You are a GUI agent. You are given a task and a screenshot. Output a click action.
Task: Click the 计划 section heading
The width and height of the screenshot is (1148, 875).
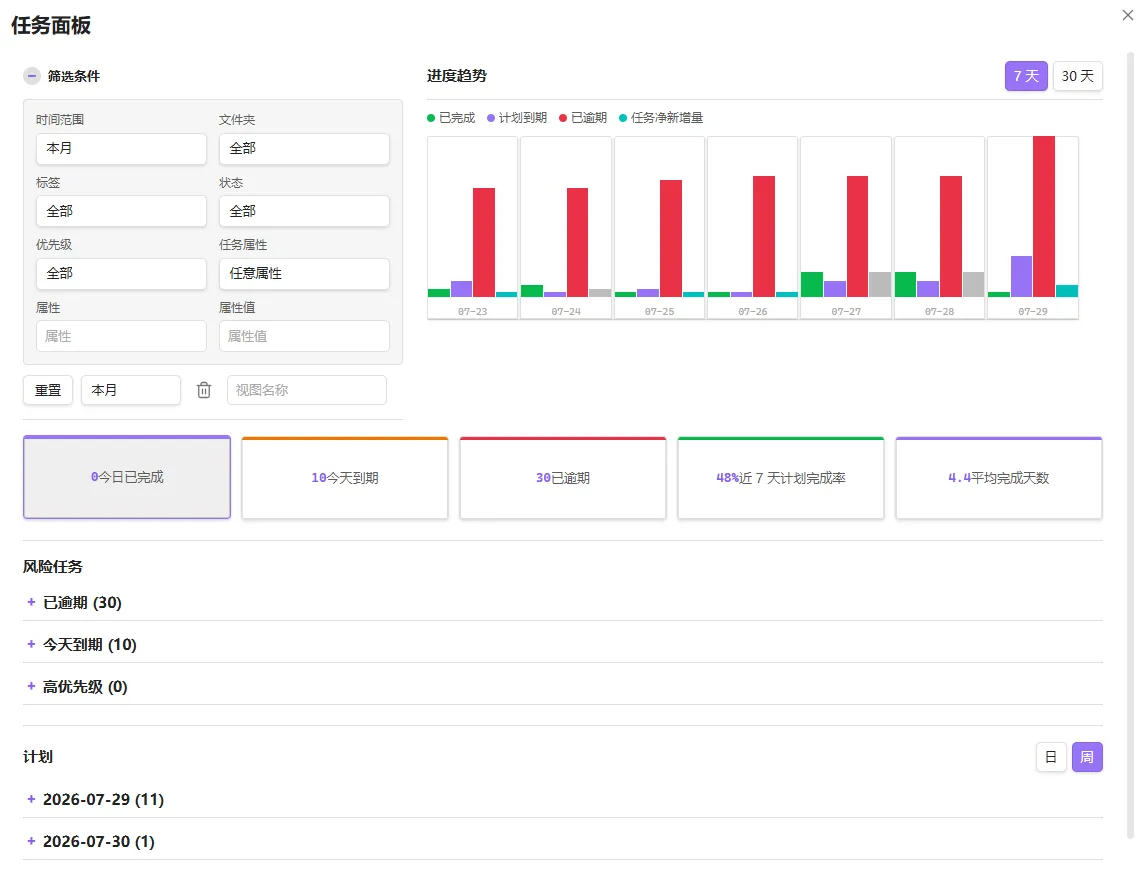pyautogui.click(x=38, y=757)
